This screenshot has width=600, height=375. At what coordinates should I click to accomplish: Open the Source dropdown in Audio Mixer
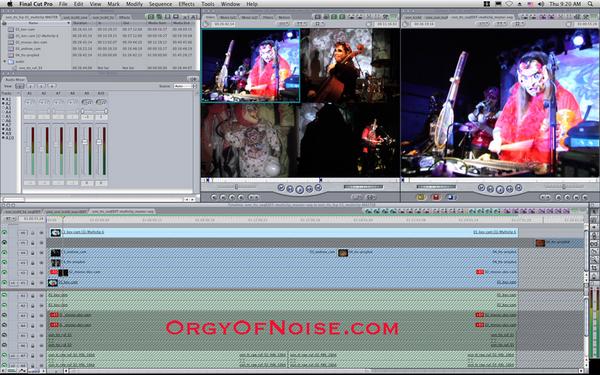click(184, 86)
